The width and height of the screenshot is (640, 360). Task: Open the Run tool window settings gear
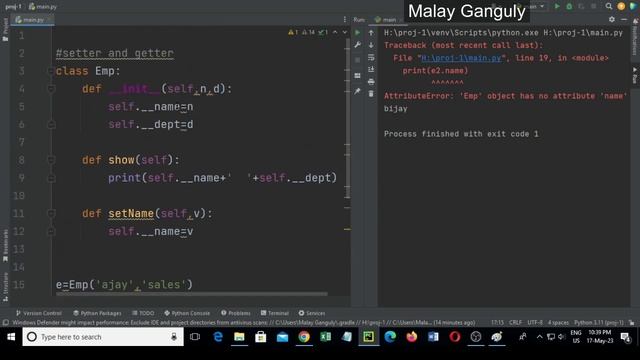pos(611,19)
